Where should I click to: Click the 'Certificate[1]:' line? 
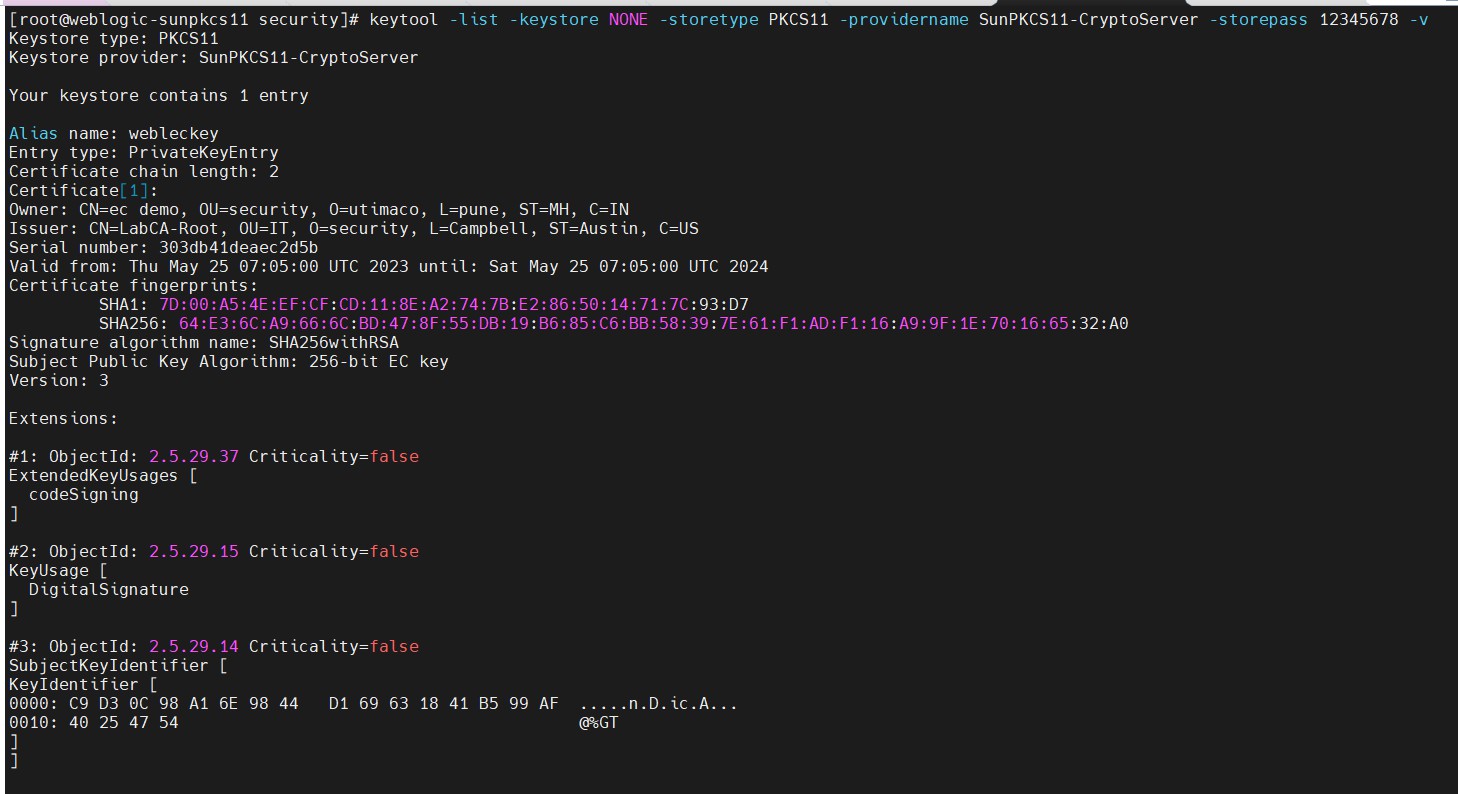(x=83, y=191)
